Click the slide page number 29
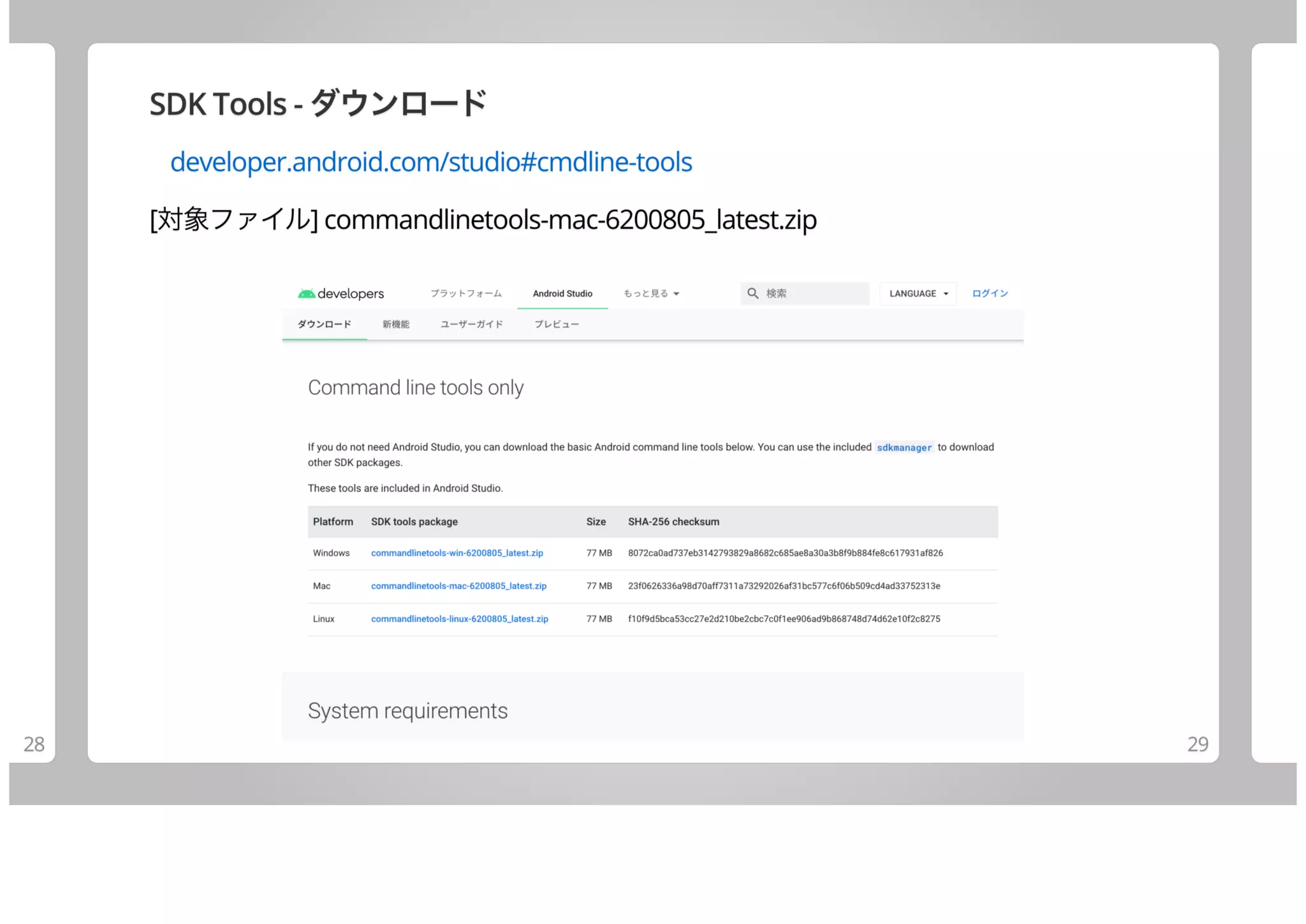 (x=1198, y=744)
